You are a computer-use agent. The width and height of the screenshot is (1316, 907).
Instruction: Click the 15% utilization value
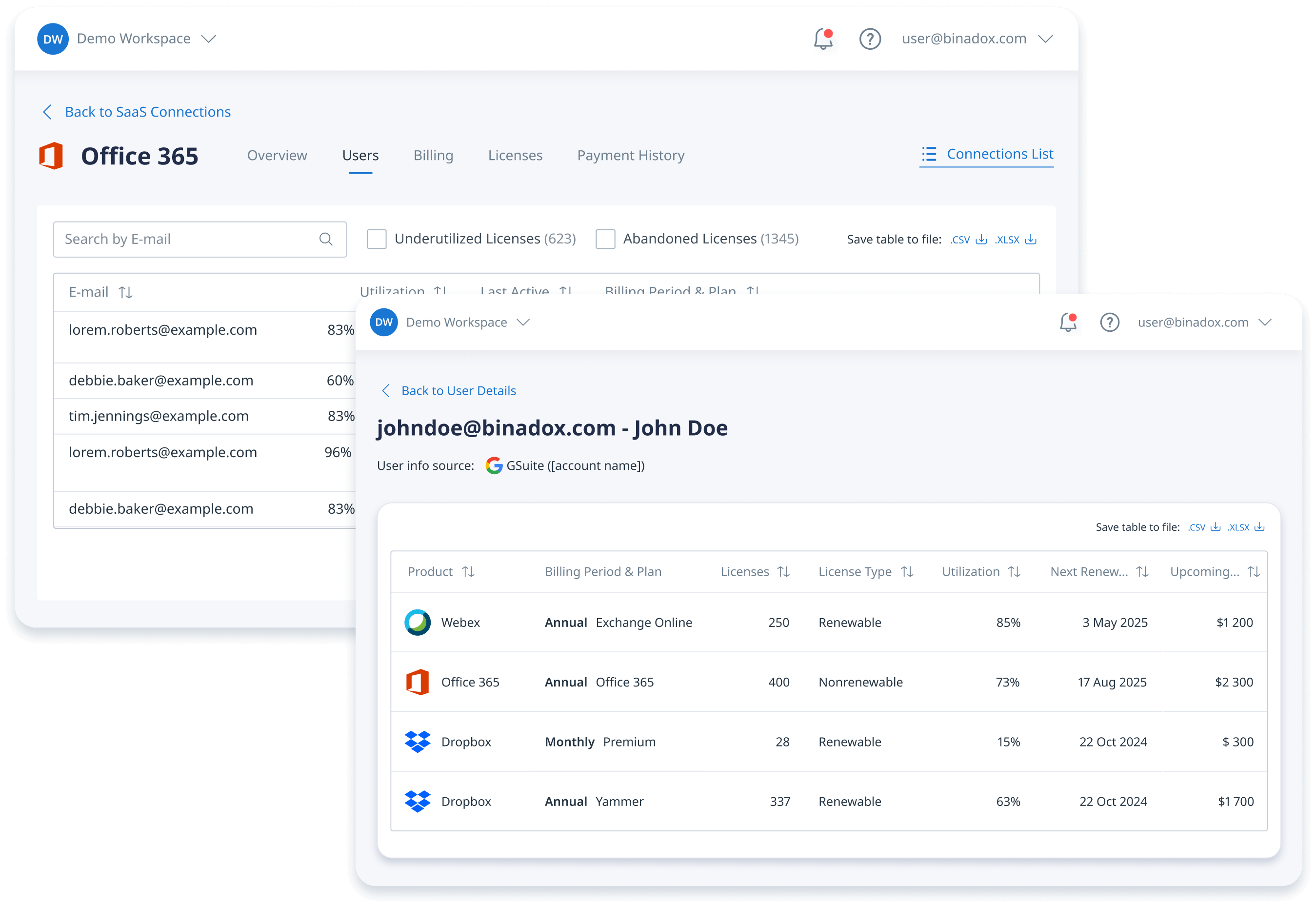[1008, 742]
